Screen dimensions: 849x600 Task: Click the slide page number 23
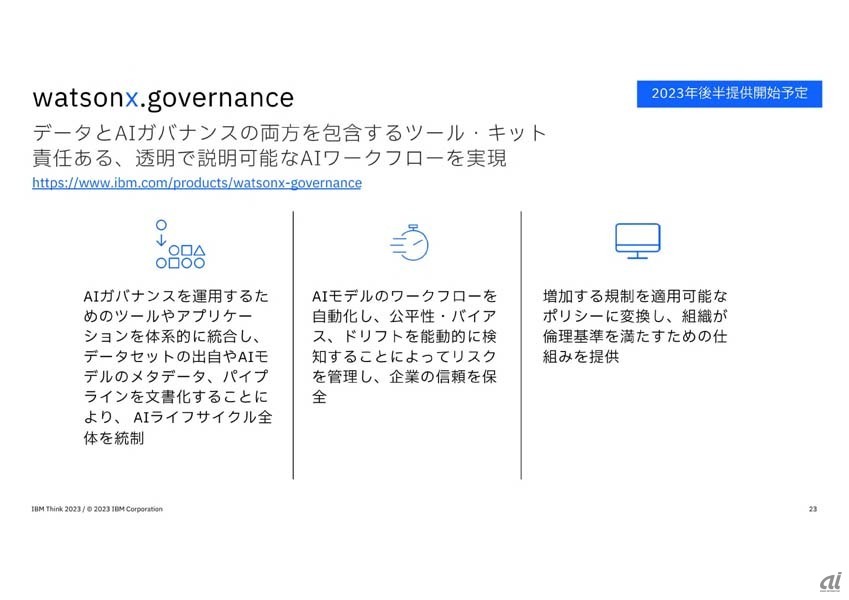tap(813, 509)
